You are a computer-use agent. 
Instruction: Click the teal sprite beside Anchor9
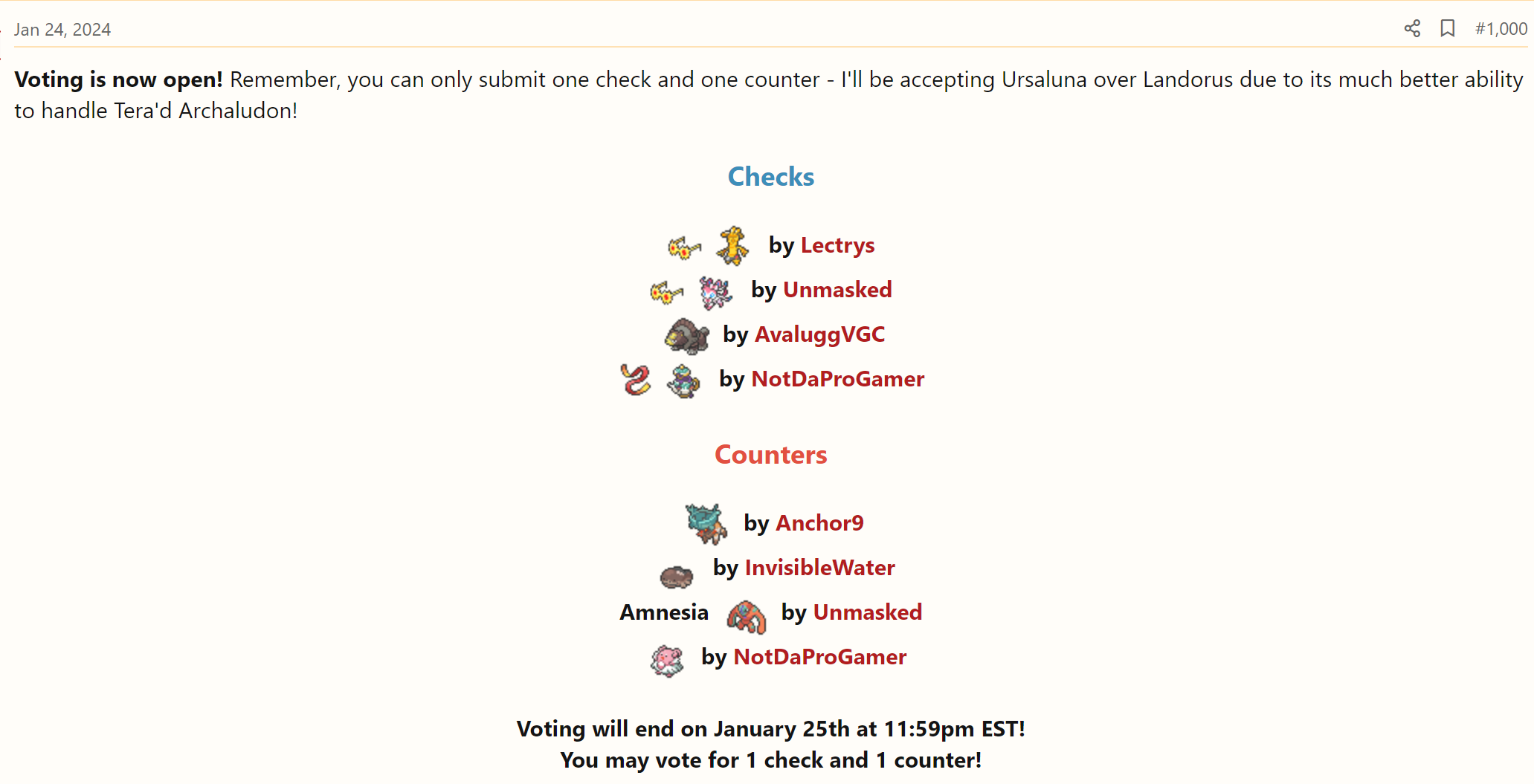(x=706, y=523)
